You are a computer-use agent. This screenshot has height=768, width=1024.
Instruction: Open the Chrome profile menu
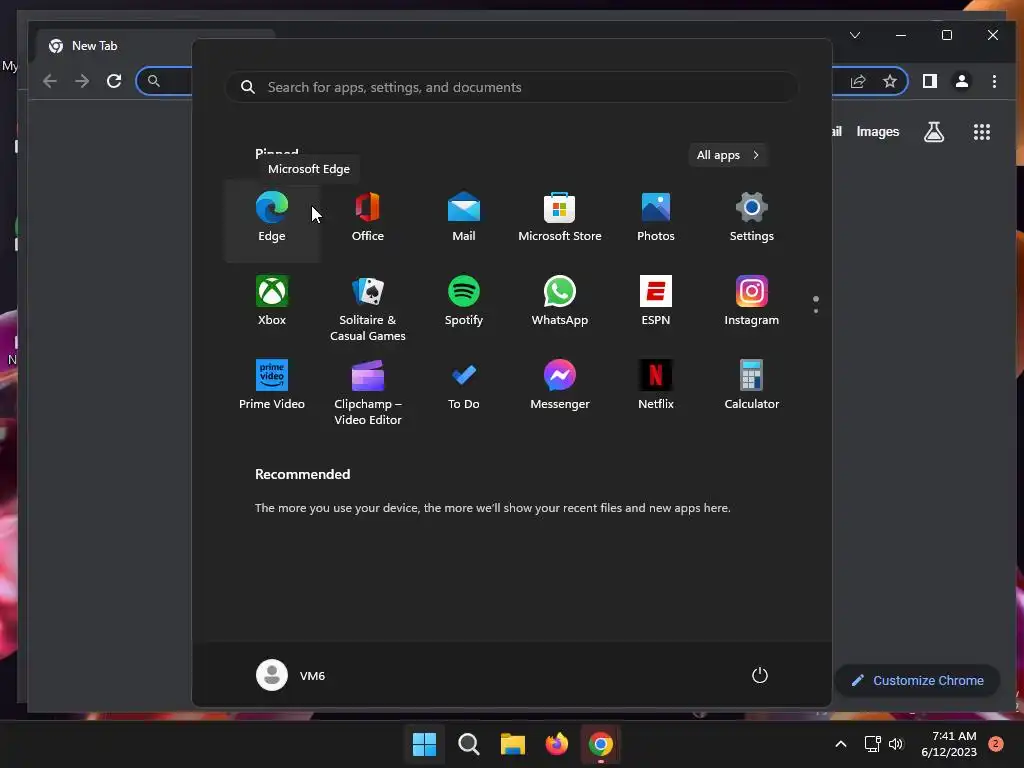(x=962, y=81)
